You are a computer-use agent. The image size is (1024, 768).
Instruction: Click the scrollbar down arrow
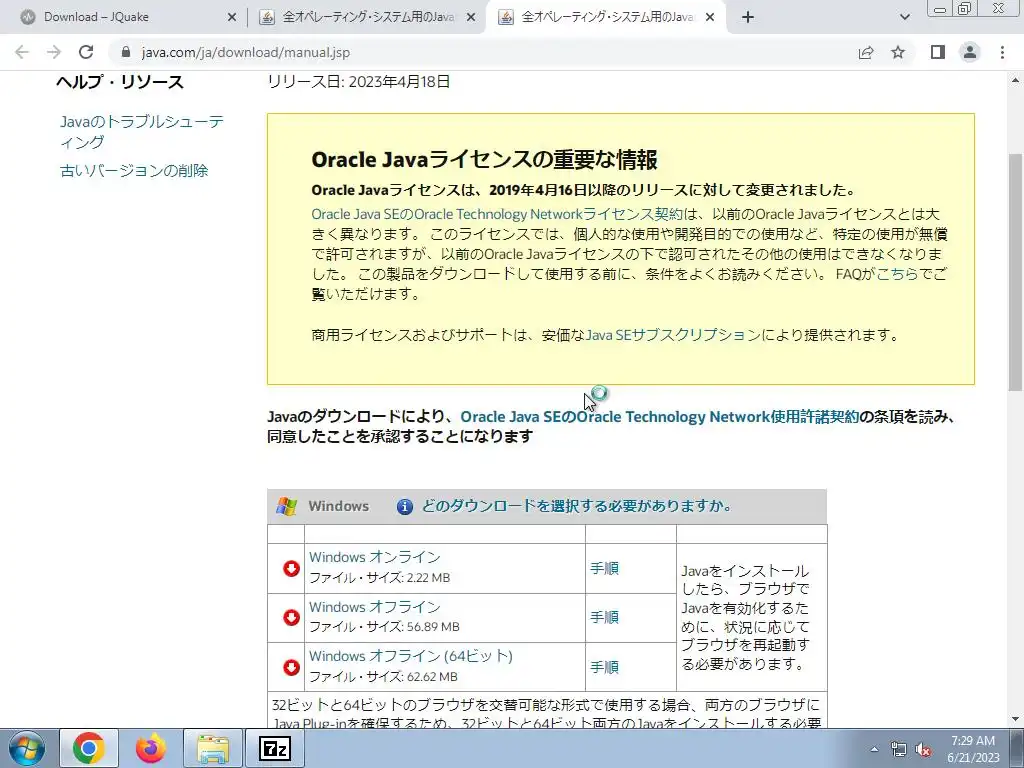click(1016, 719)
